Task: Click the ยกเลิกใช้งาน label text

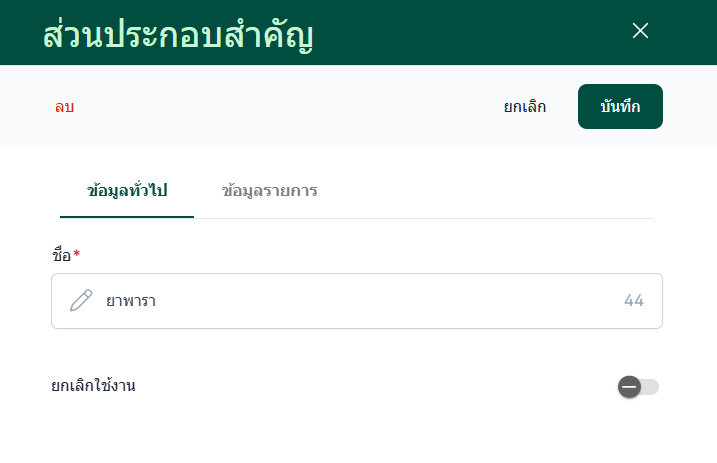Action: [x=93, y=385]
